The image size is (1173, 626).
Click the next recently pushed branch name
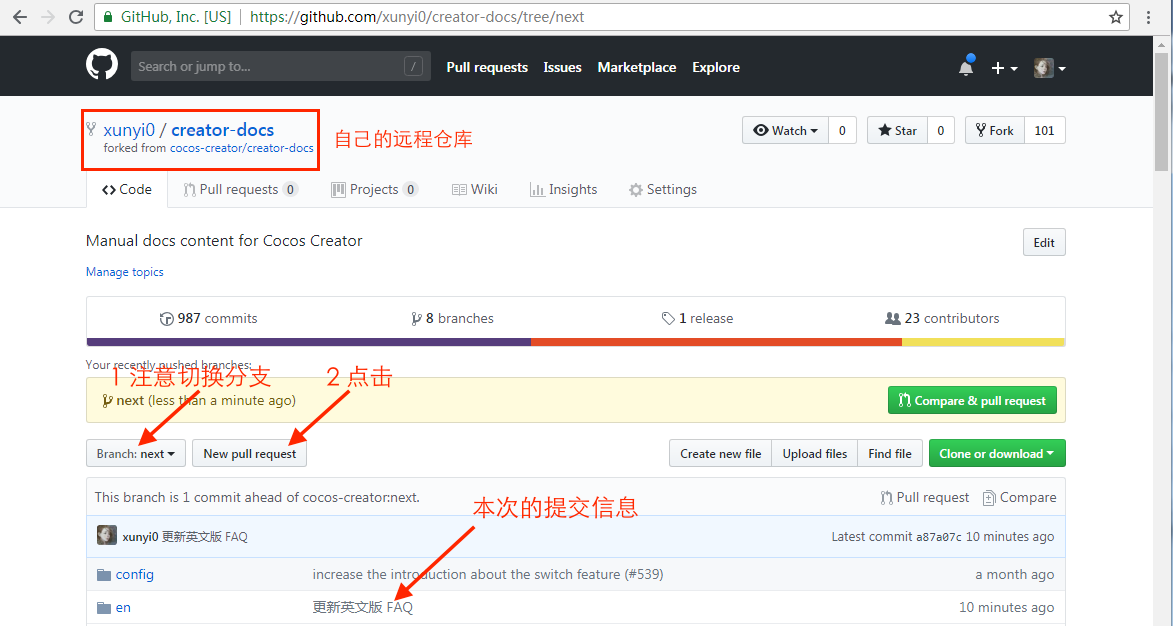[130, 401]
